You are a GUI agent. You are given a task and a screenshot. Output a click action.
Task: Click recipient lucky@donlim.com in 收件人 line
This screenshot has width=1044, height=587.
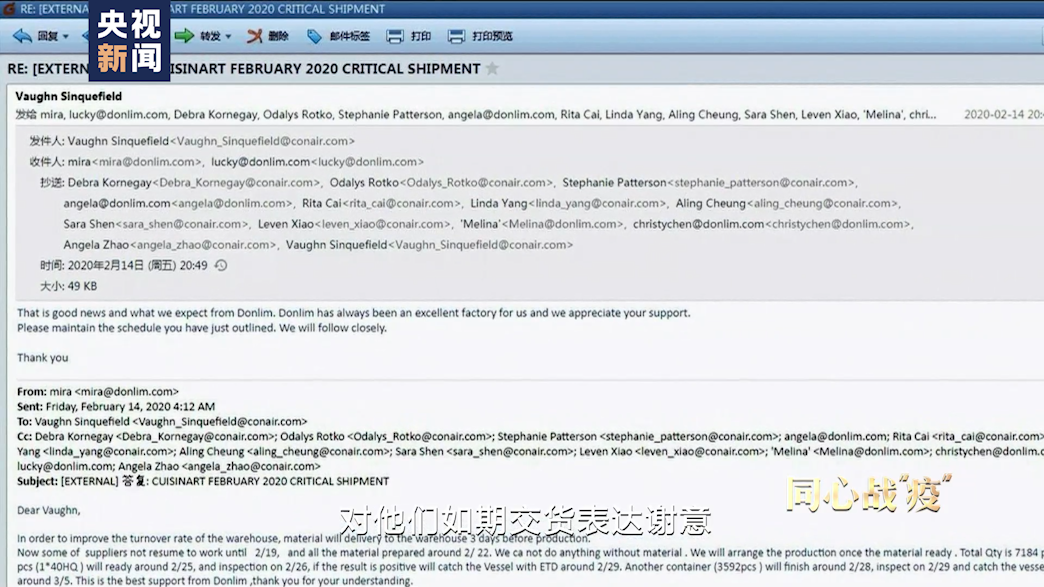tap(318, 162)
